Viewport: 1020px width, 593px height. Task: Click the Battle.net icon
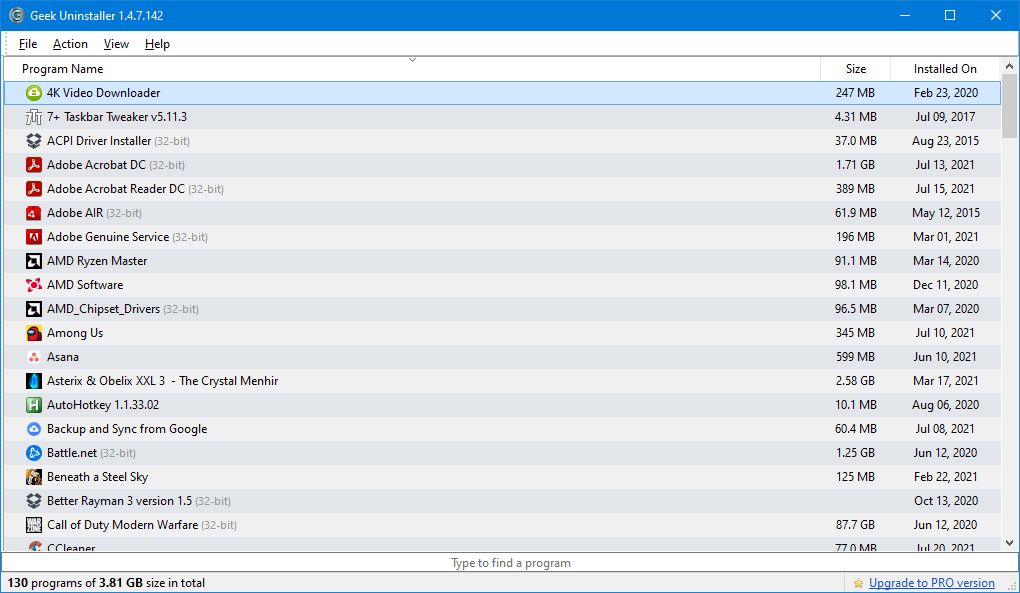pyautogui.click(x=34, y=453)
